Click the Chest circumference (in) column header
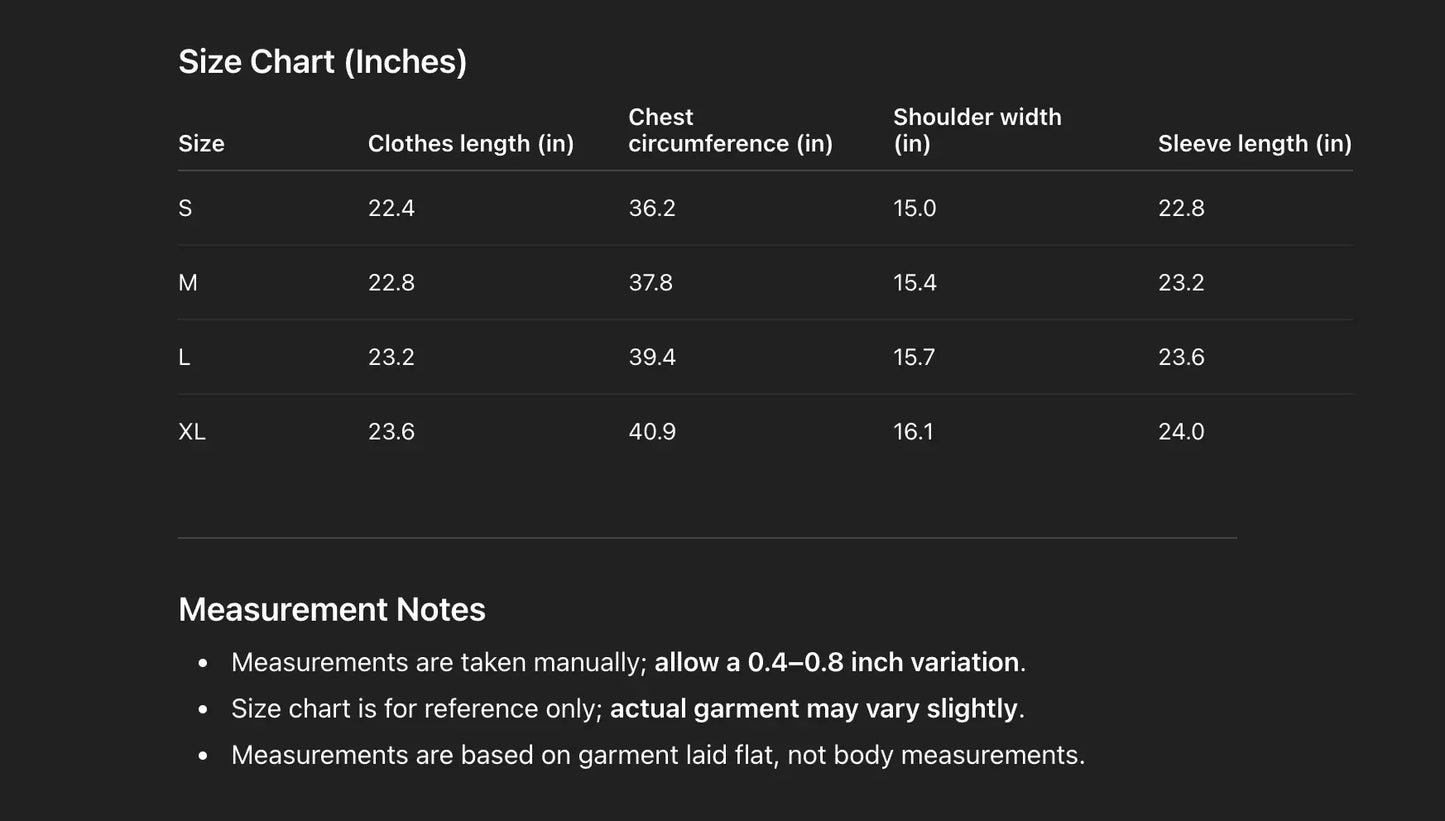This screenshot has width=1445, height=821. pyautogui.click(x=730, y=130)
